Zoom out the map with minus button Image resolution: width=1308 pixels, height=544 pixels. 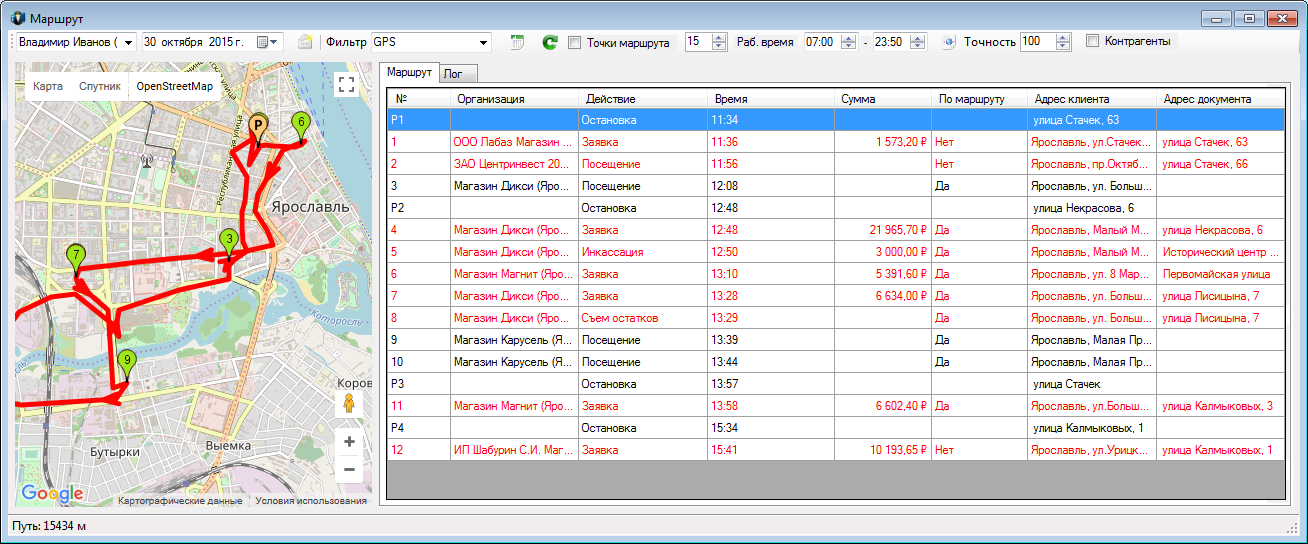[348, 468]
